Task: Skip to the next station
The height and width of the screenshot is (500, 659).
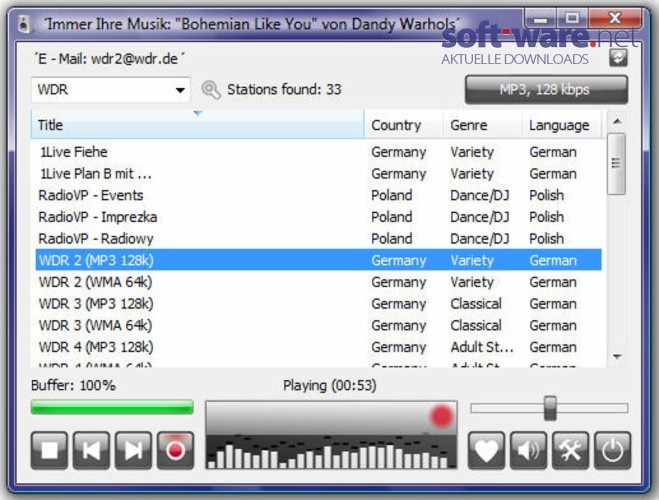Action: pos(133,450)
